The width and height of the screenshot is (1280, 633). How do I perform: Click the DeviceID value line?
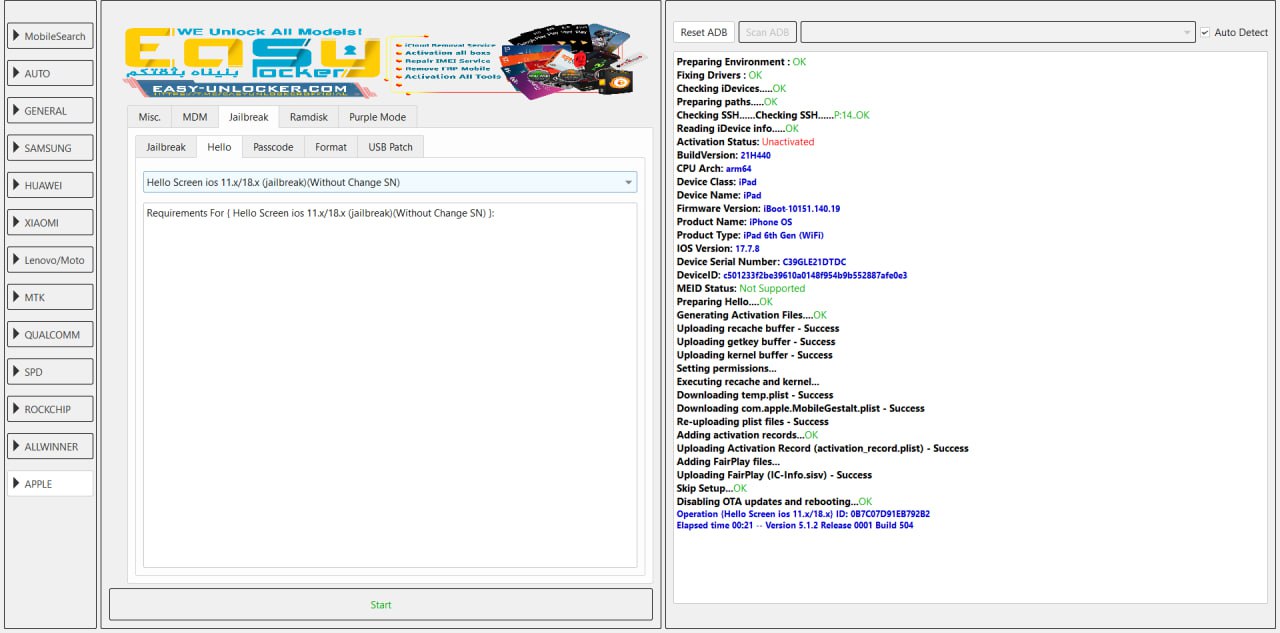[x=791, y=275]
